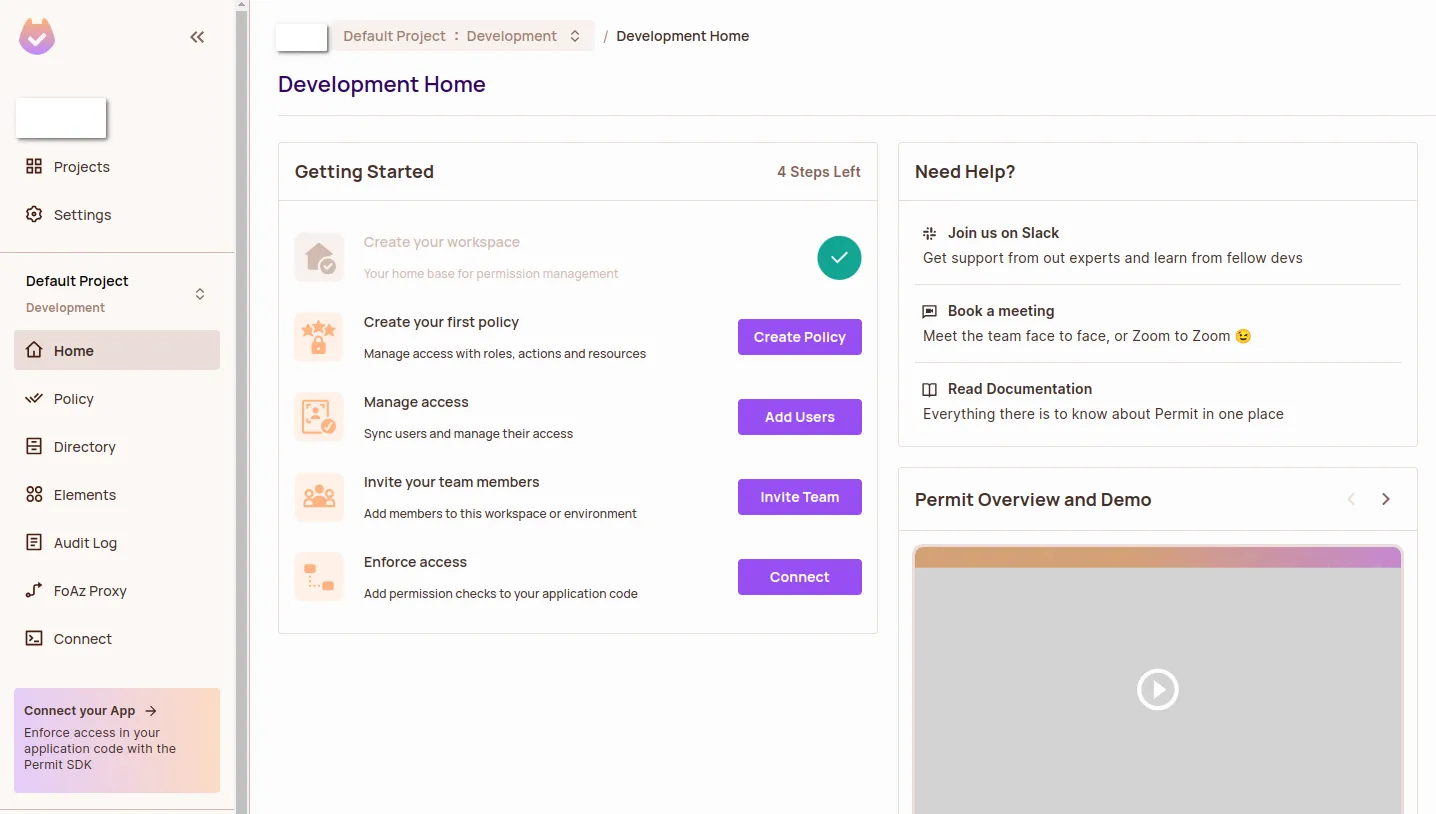The height and width of the screenshot is (814, 1436).
Task: Click the green workspace completed checkmark
Action: [x=839, y=258]
